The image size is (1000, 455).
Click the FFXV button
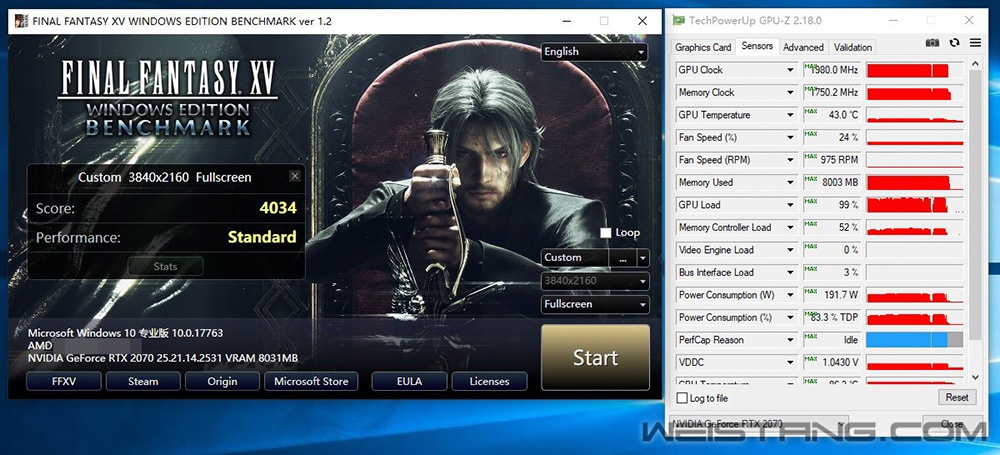64,382
